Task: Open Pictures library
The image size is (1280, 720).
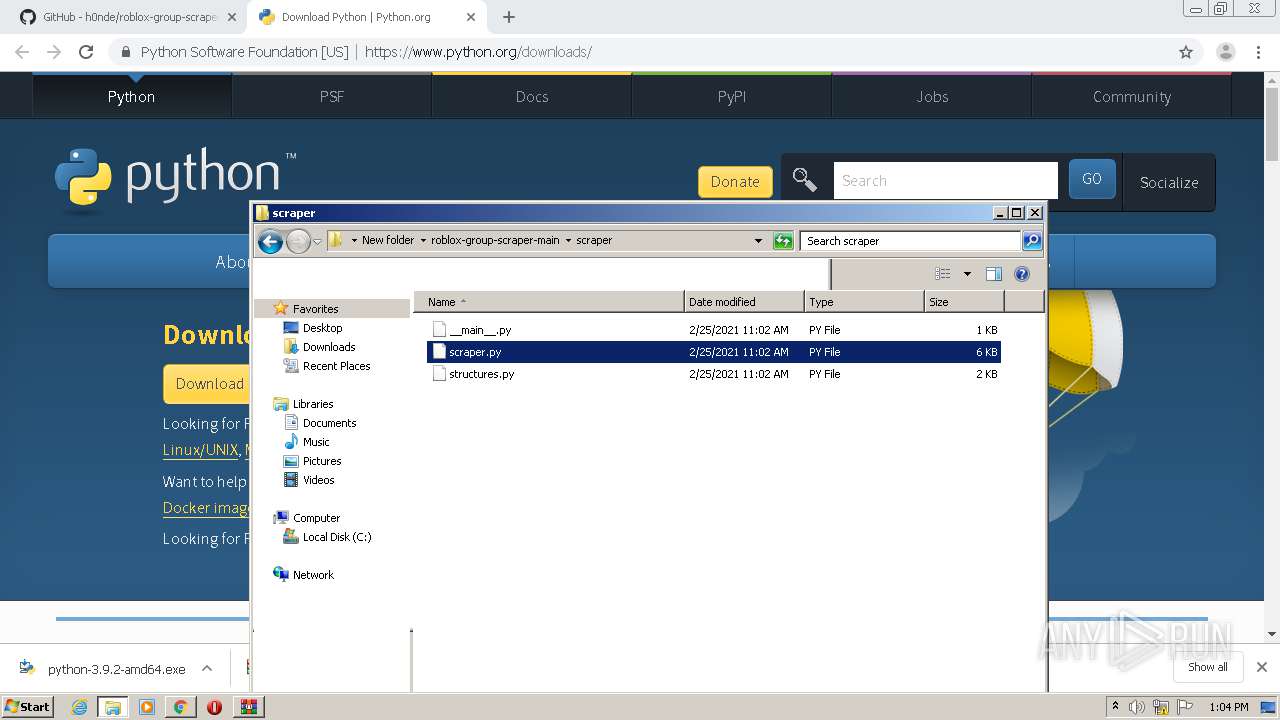Action: pyautogui.click(x=322, y=461)
